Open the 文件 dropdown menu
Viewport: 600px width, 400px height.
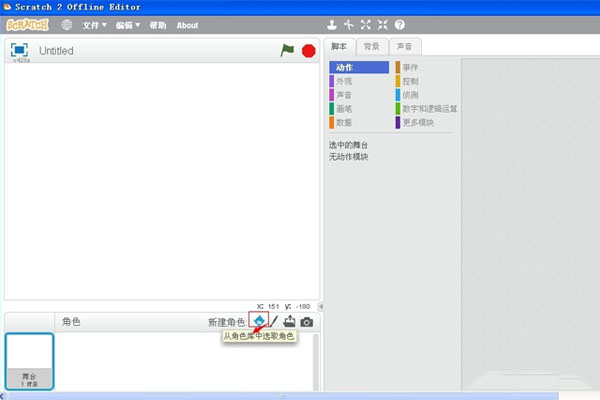(x=95, y=25)
